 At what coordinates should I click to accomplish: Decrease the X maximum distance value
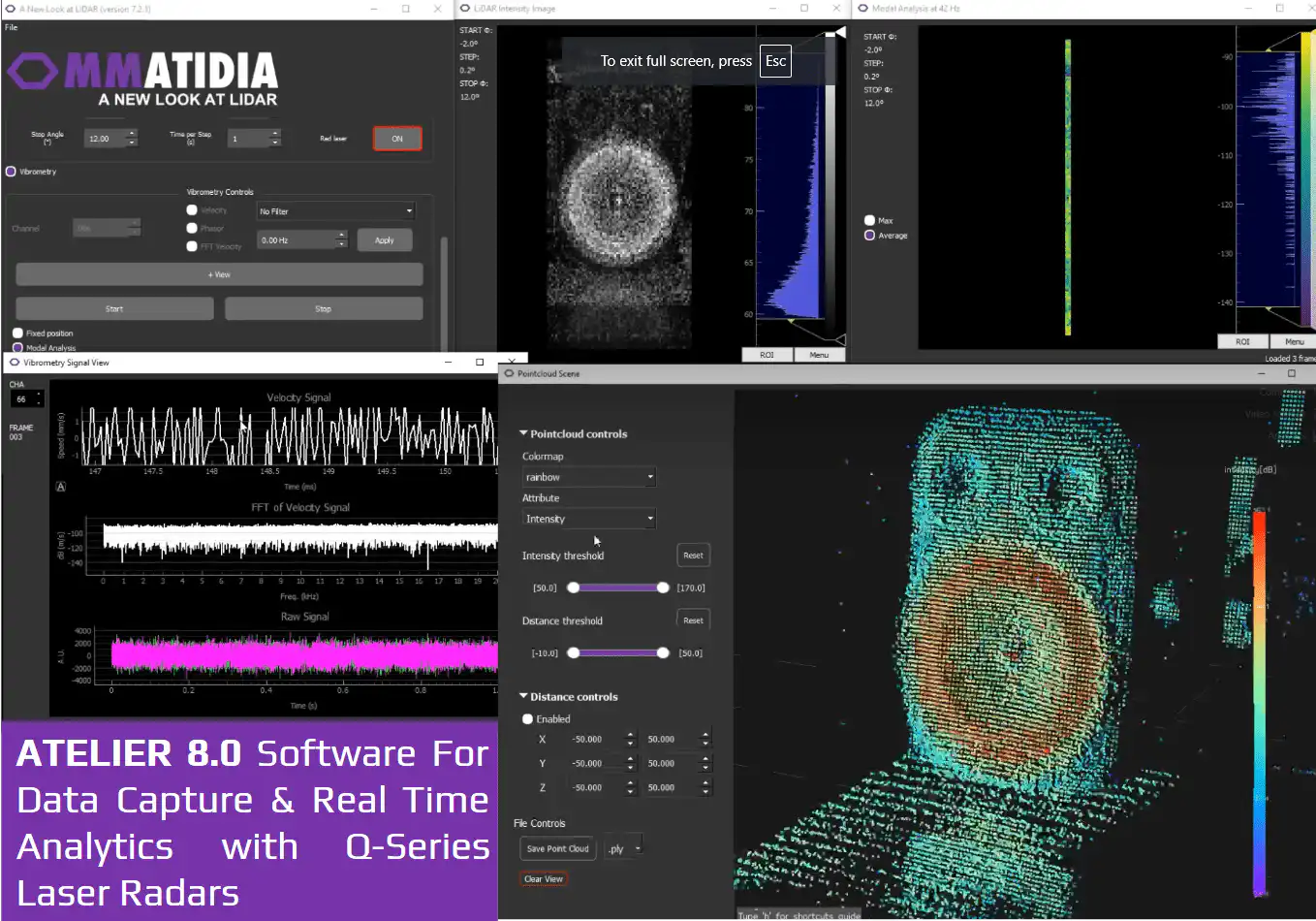coord(705,744)
